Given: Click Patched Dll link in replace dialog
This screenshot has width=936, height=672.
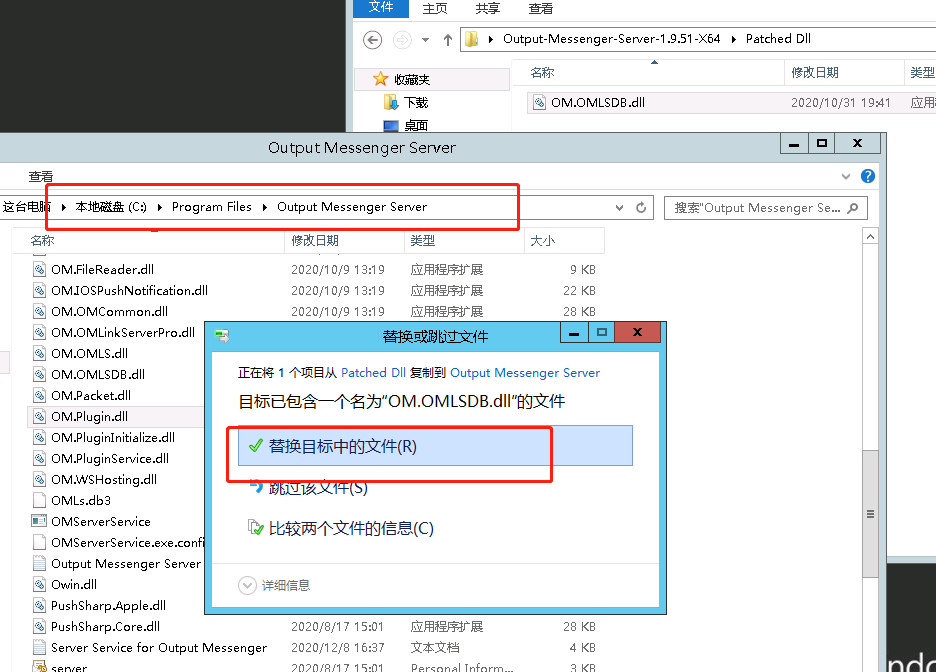Looking at the screenshot, I should click(373, 373).
